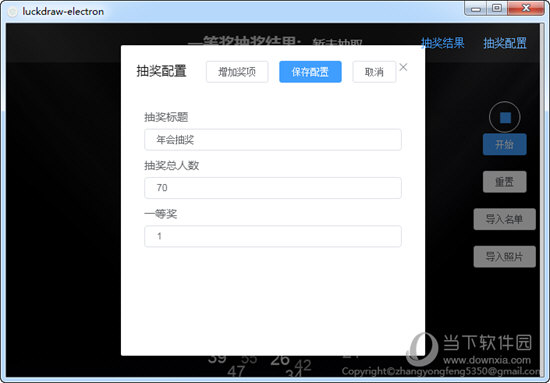Select the 抽奖总人数 input showing 70

[x=273, y=188]
